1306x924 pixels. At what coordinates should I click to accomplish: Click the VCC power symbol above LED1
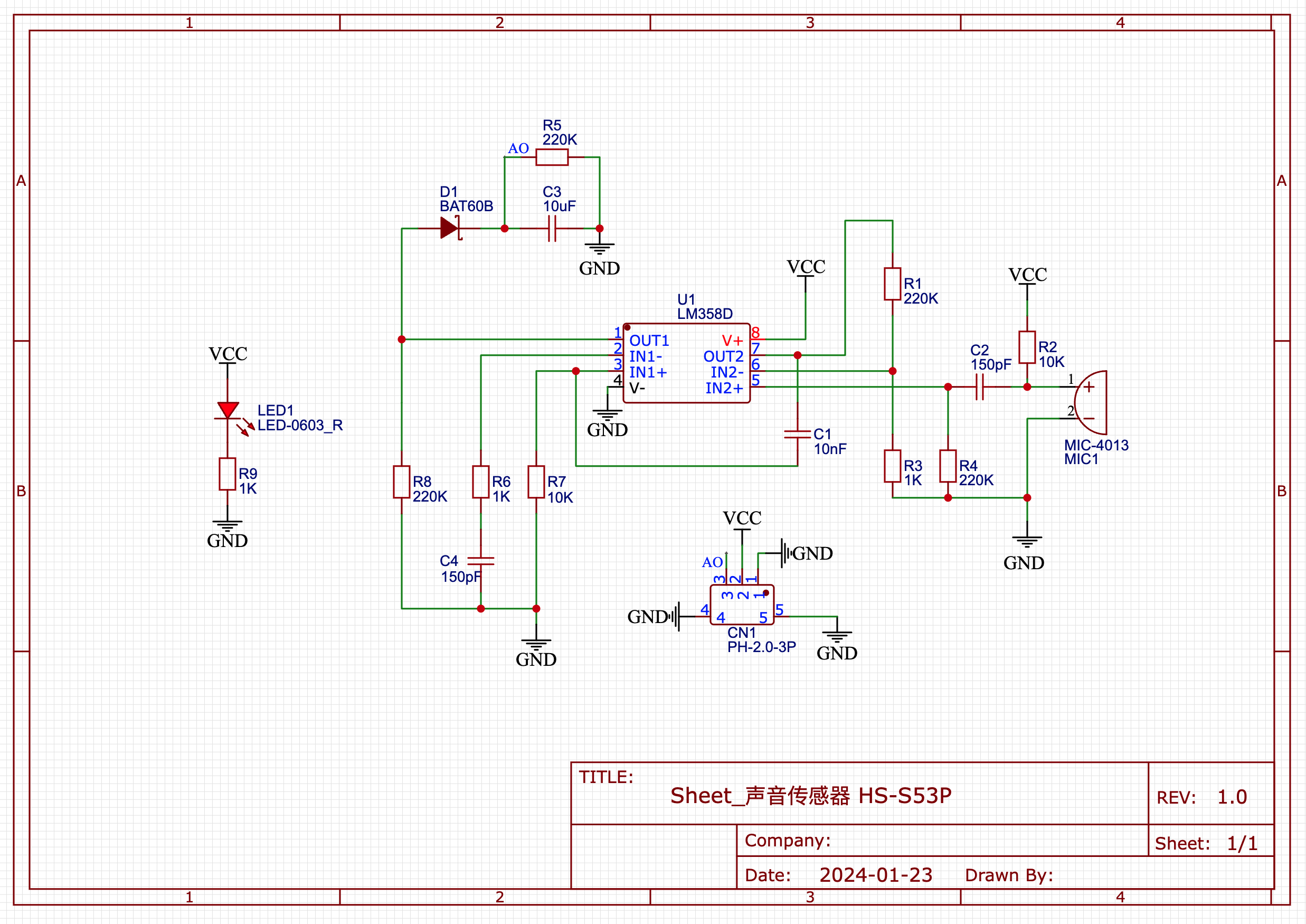(228, 354)
